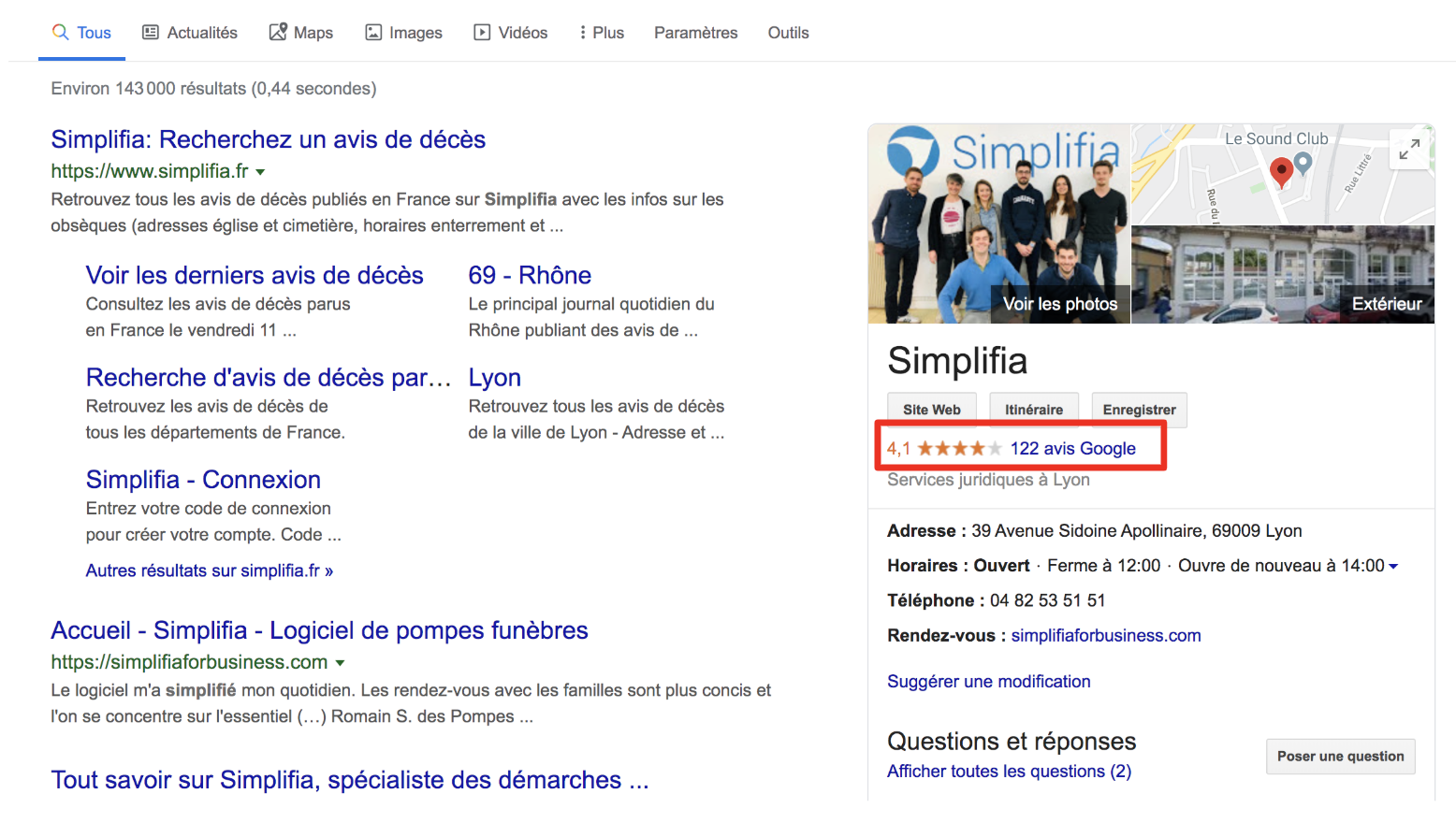Expand simplifia.fr URL dropdown arrow
Image resolution: width=1456 pixels, height=823 pixels.
(x=260, y=172)
